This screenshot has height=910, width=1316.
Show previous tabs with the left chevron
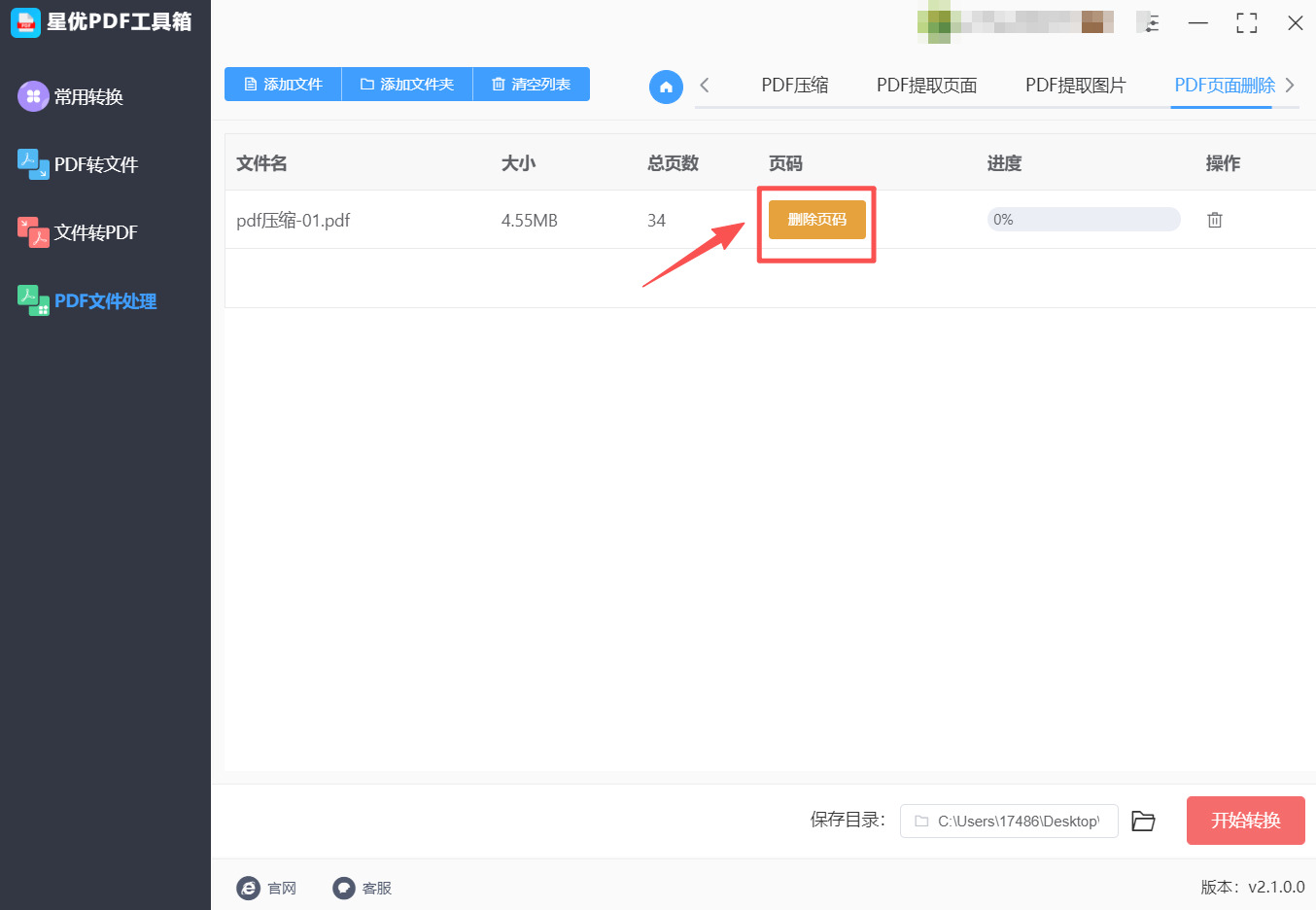click(x=705, y=86)
